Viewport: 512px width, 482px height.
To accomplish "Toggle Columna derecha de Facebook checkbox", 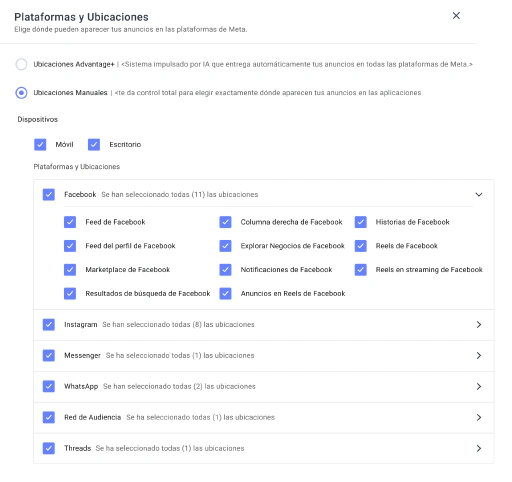I will click(x=225, y=222).
